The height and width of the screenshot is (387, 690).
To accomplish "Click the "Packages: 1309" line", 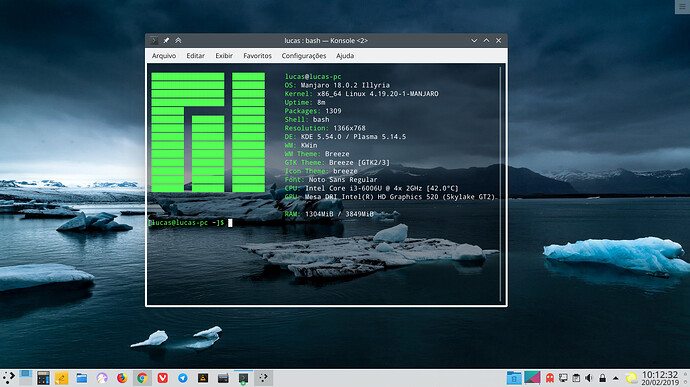I will [x=313, y=111].
